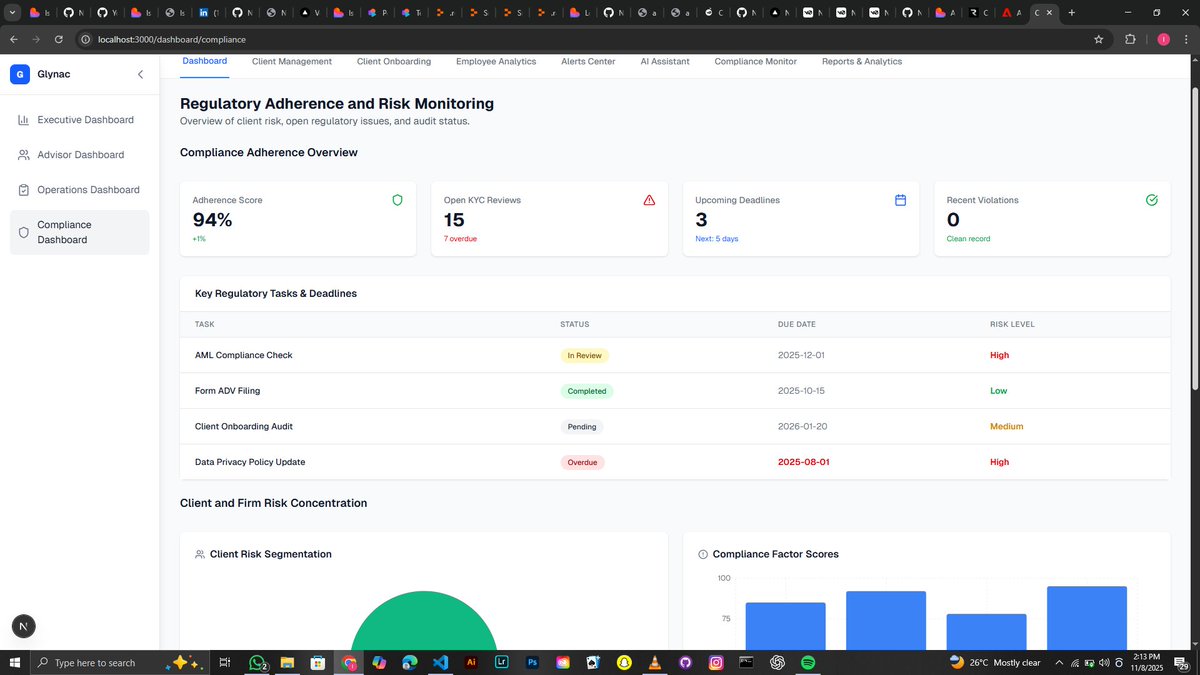Click the AML Compliance Check task row
Image resolution: width=1200 pixels, height=675 pixels.
tap(675, 355)
